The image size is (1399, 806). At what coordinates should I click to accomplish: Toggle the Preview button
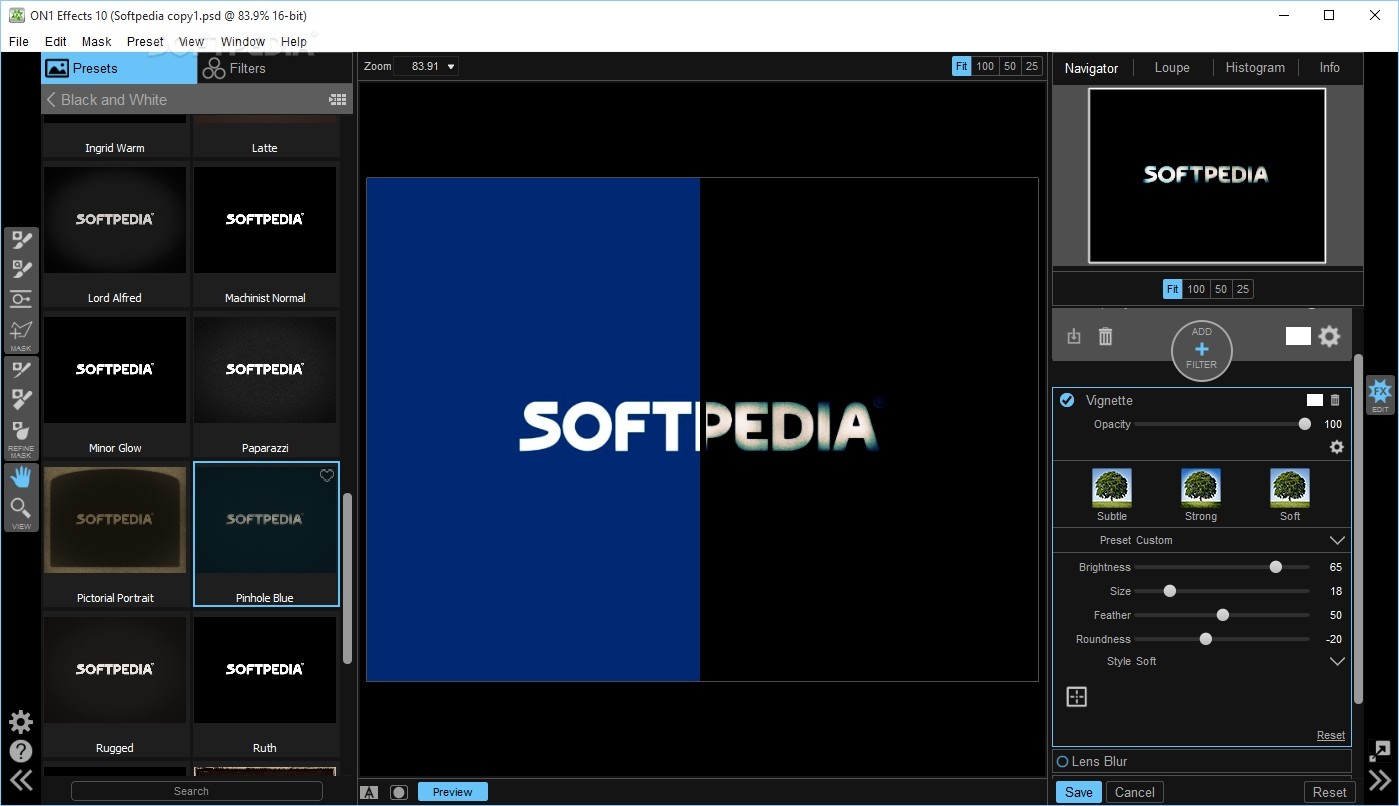(x=453, y=792)
